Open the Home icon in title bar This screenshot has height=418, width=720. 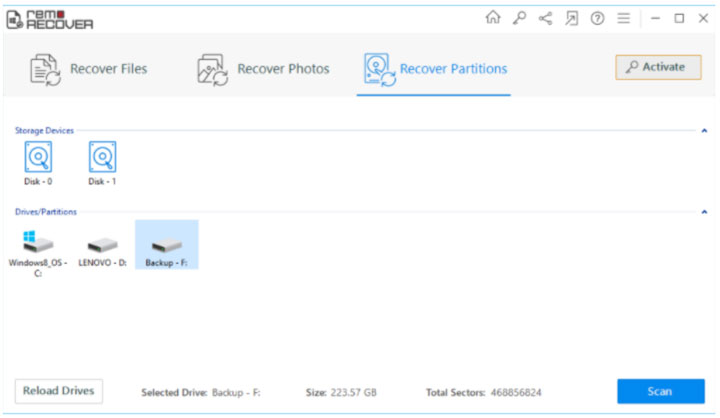point(493,17)
